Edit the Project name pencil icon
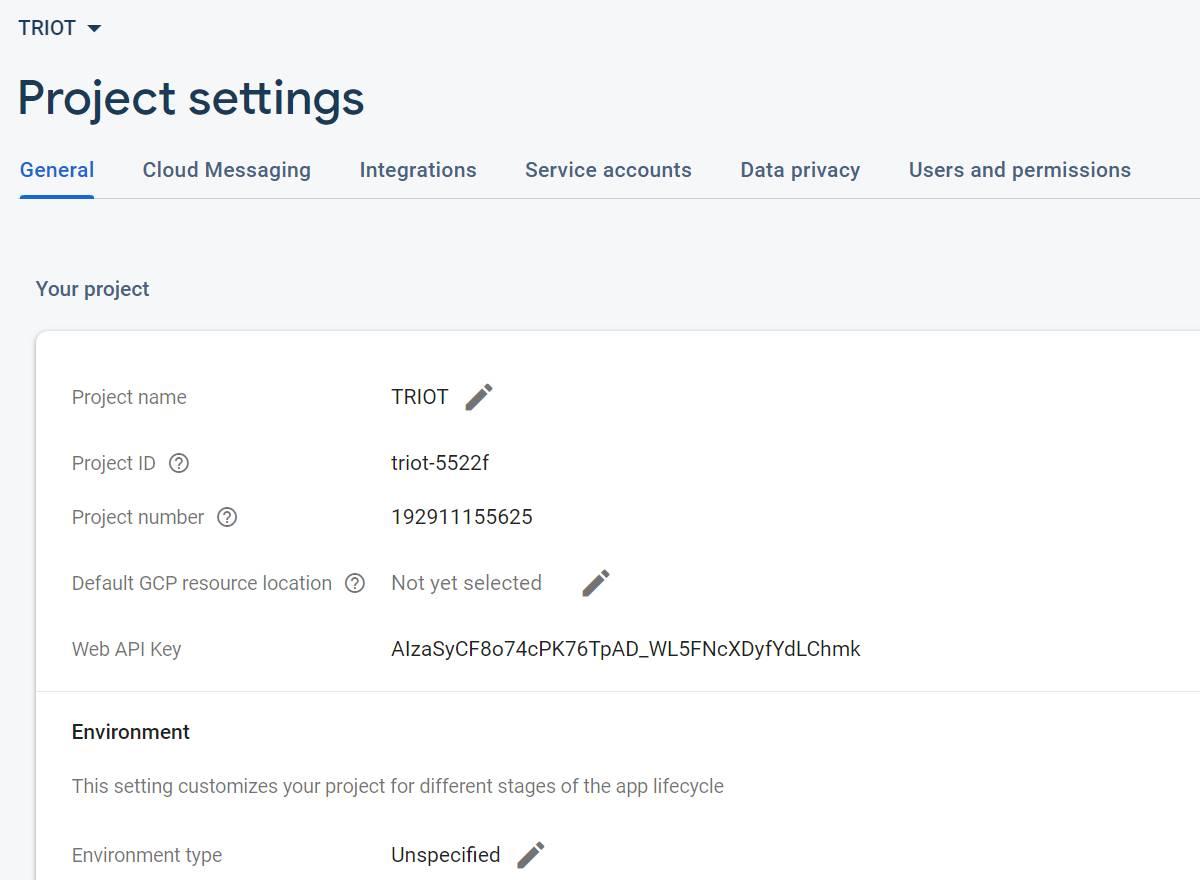 pyautogui.click(x=479, y=397)
